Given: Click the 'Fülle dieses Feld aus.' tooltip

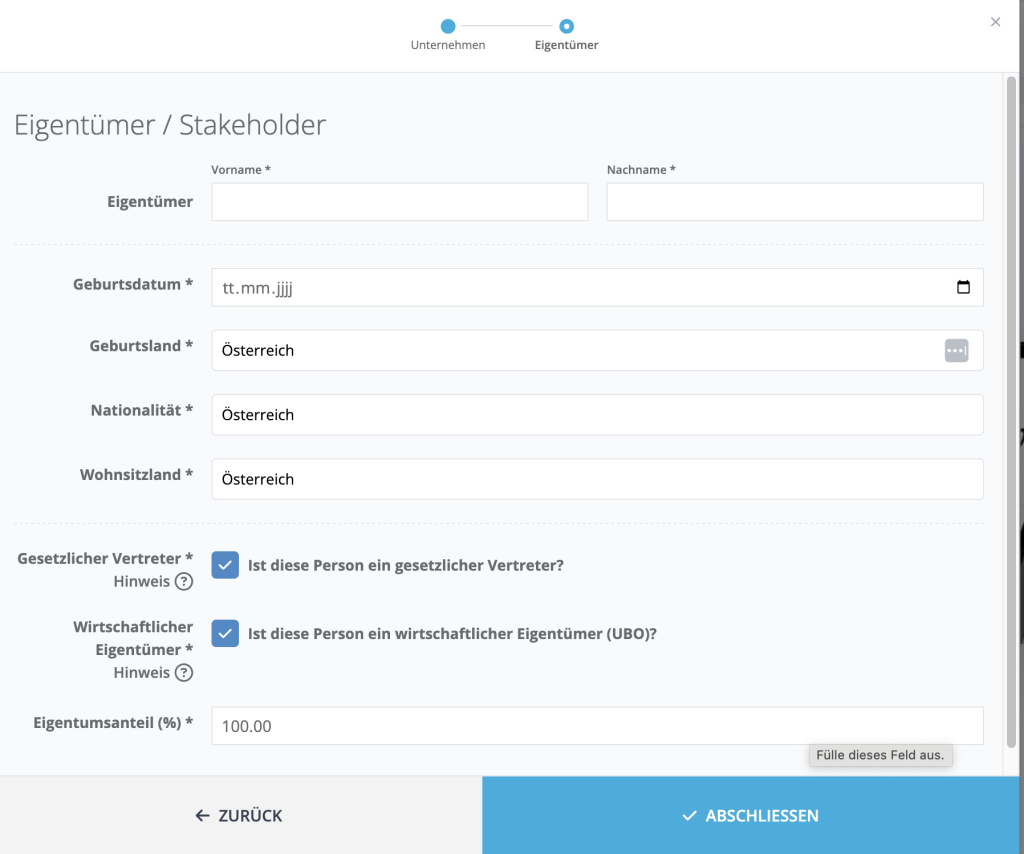Looking at the screenshot, I should [x=880, y=755].
